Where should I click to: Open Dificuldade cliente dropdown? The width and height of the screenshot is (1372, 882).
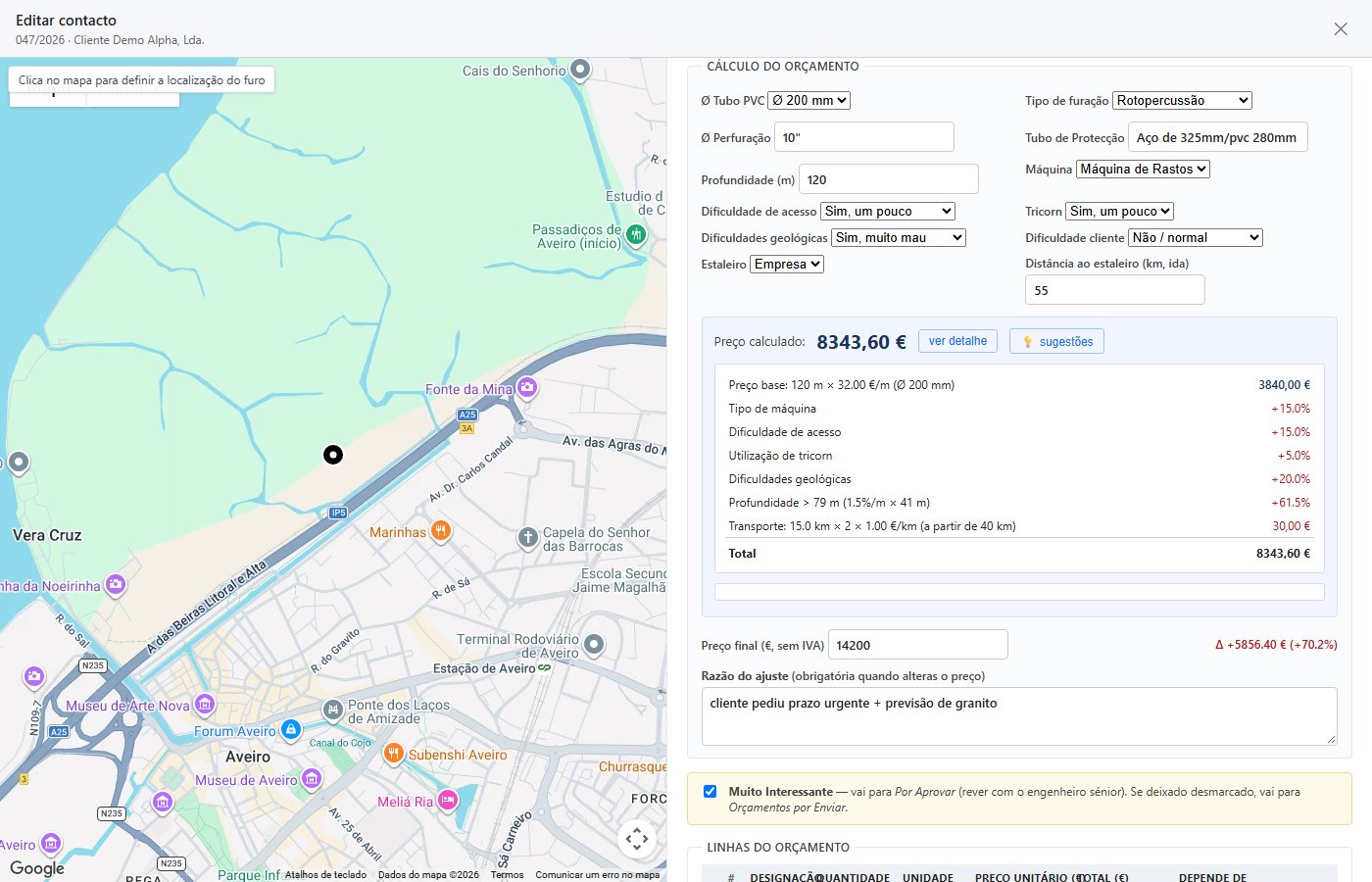tap(1196, 237)
